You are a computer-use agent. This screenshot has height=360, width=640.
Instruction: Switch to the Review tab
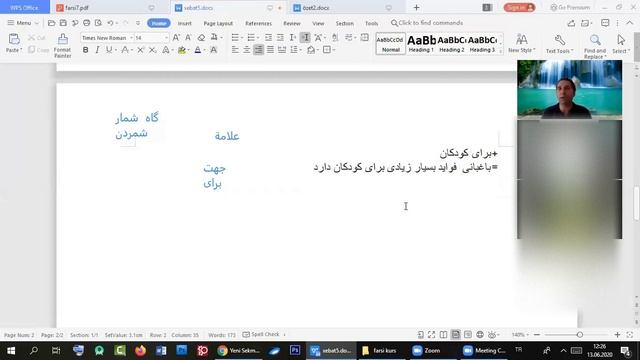(x=292, y=24)
